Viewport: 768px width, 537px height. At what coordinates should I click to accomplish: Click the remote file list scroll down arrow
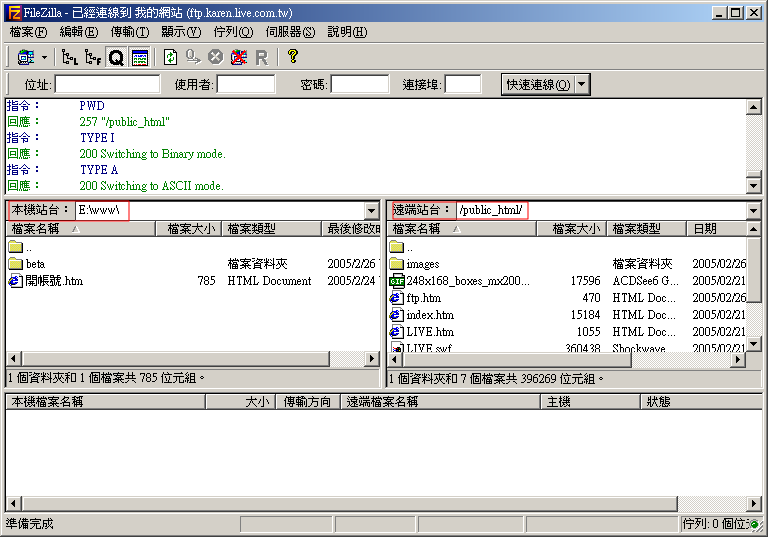point(753,344)
